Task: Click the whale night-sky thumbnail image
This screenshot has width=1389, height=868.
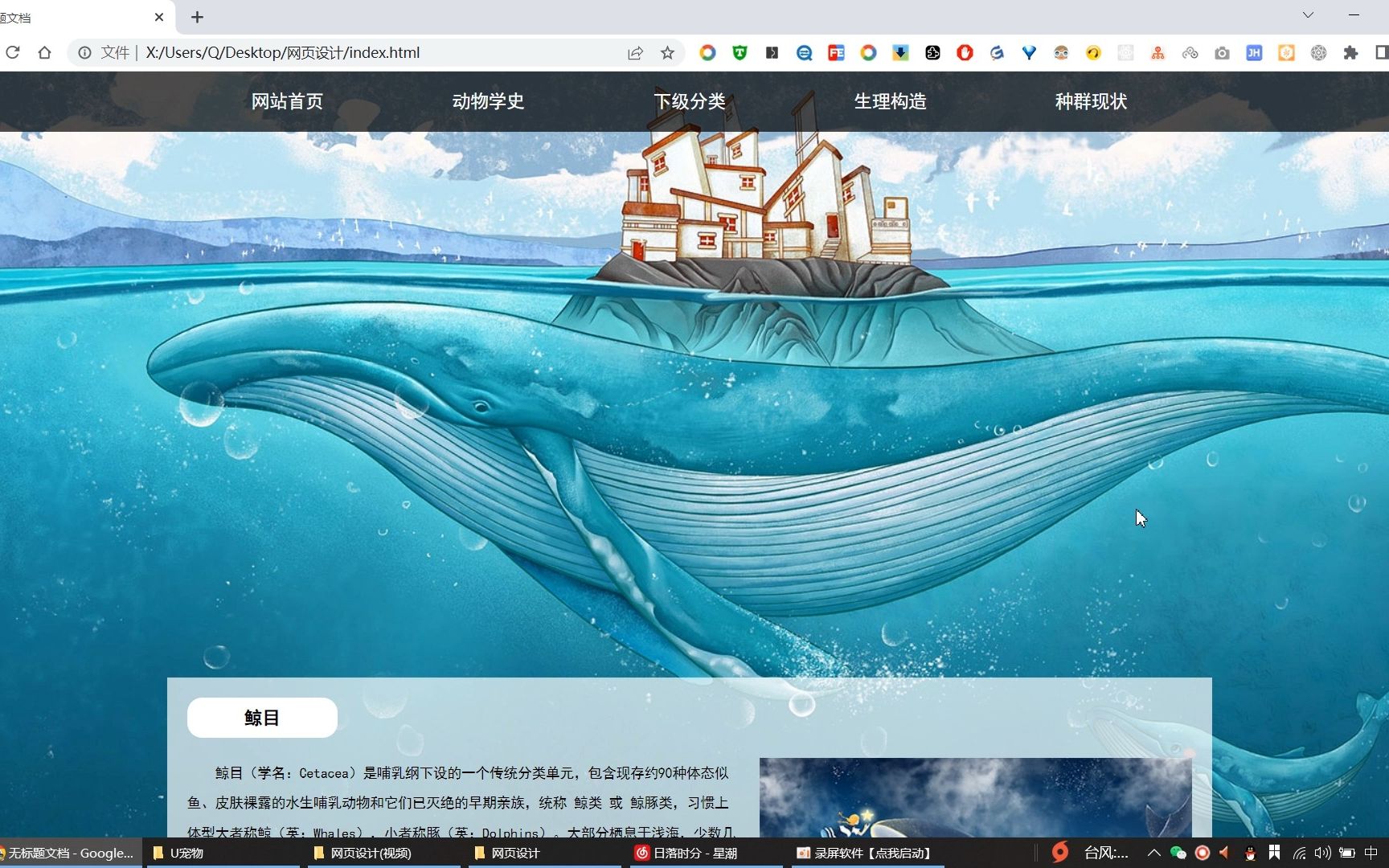Action: [x=975, y=797]
